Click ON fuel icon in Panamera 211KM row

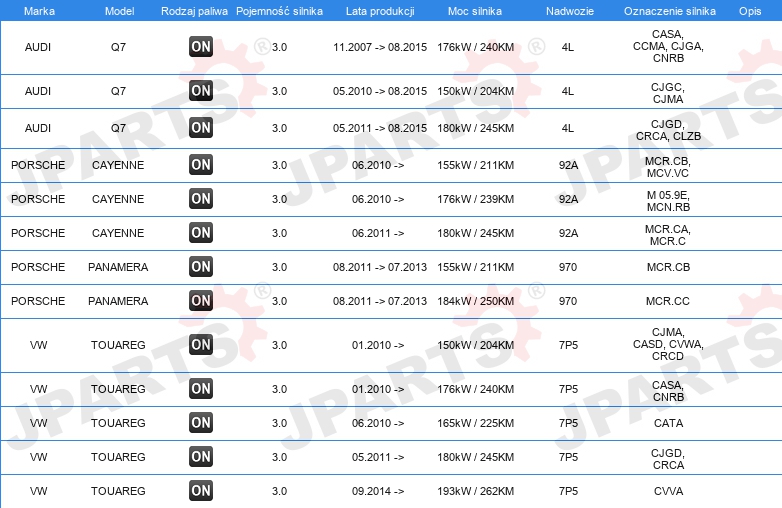coord(201,266)
